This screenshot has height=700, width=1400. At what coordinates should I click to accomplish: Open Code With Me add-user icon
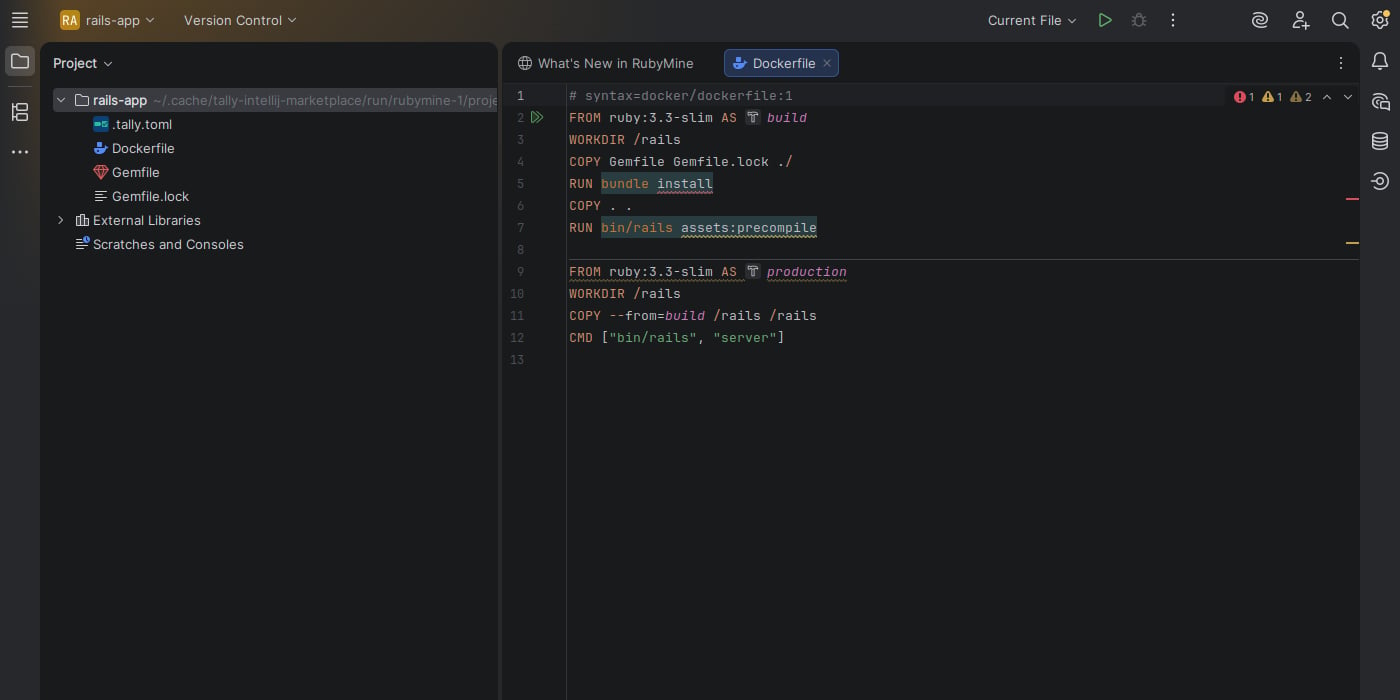point(1300,20)
